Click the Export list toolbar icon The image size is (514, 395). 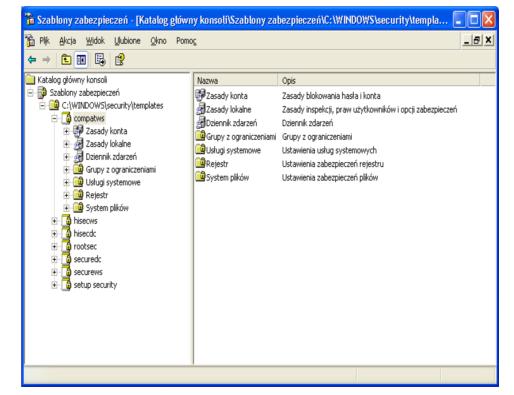[x=100, y=60]
